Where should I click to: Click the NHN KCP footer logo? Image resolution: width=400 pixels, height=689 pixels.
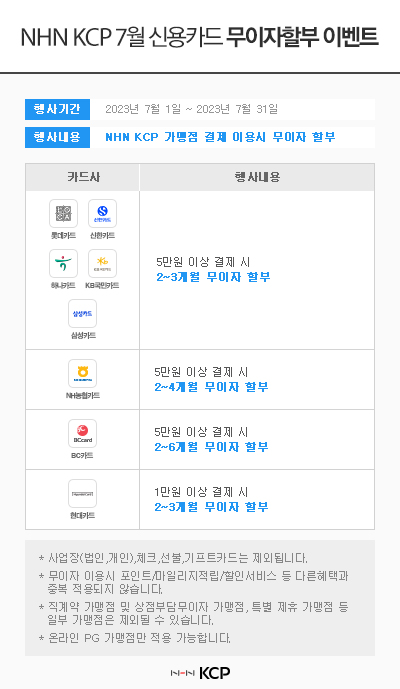(200, 673)
